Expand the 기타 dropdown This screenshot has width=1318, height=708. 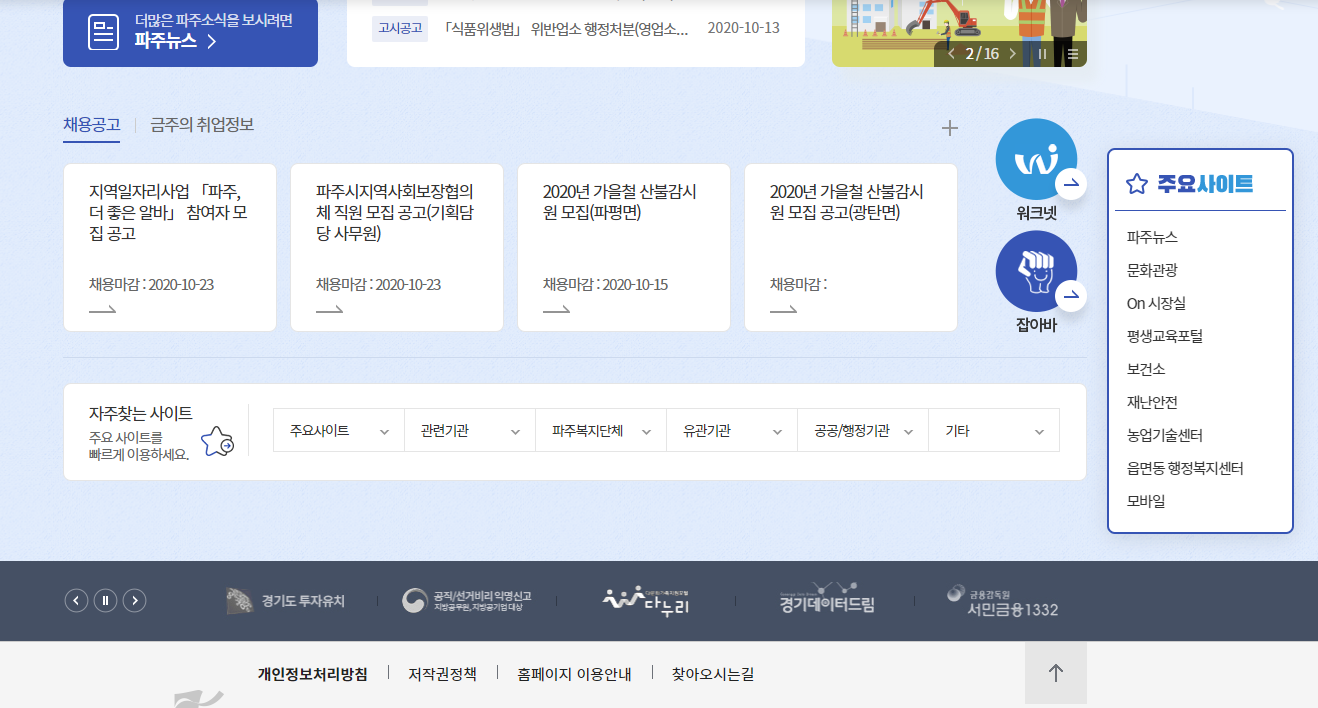[x=994, y=431]
